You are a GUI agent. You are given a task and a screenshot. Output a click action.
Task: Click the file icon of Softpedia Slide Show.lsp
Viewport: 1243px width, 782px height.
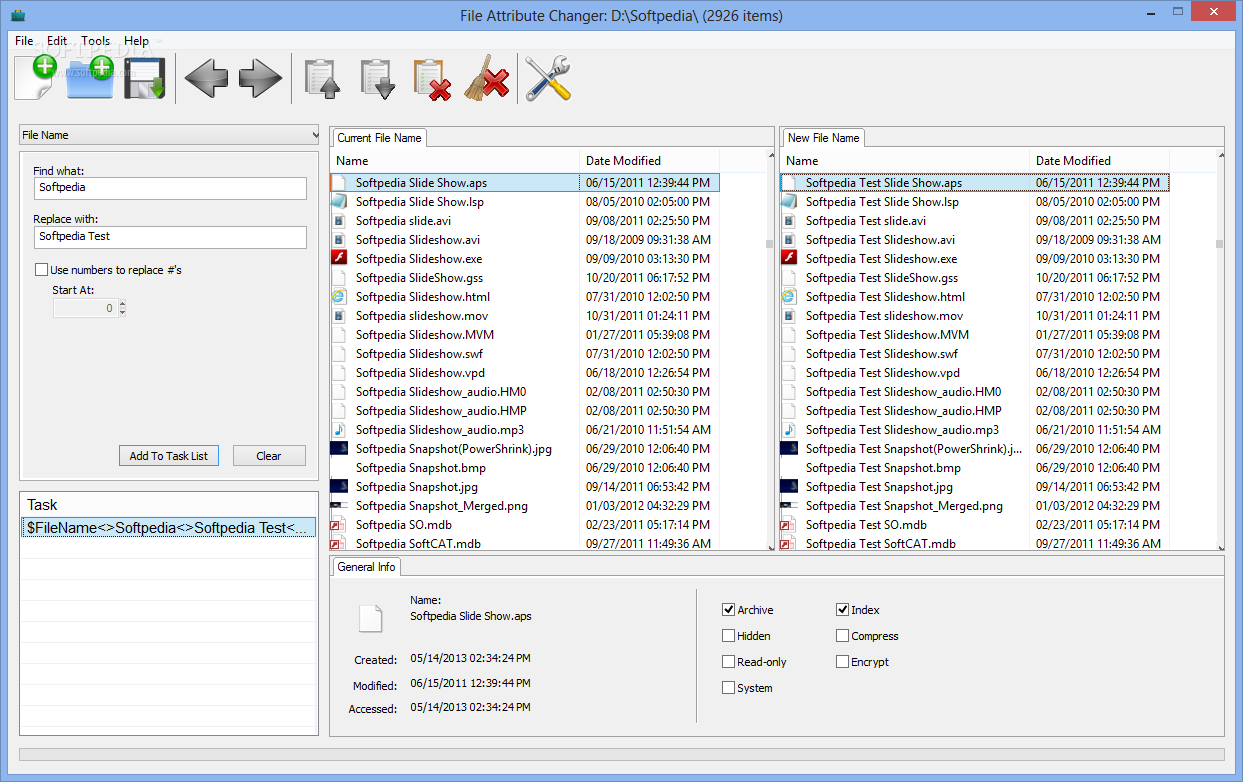[339, 201]
